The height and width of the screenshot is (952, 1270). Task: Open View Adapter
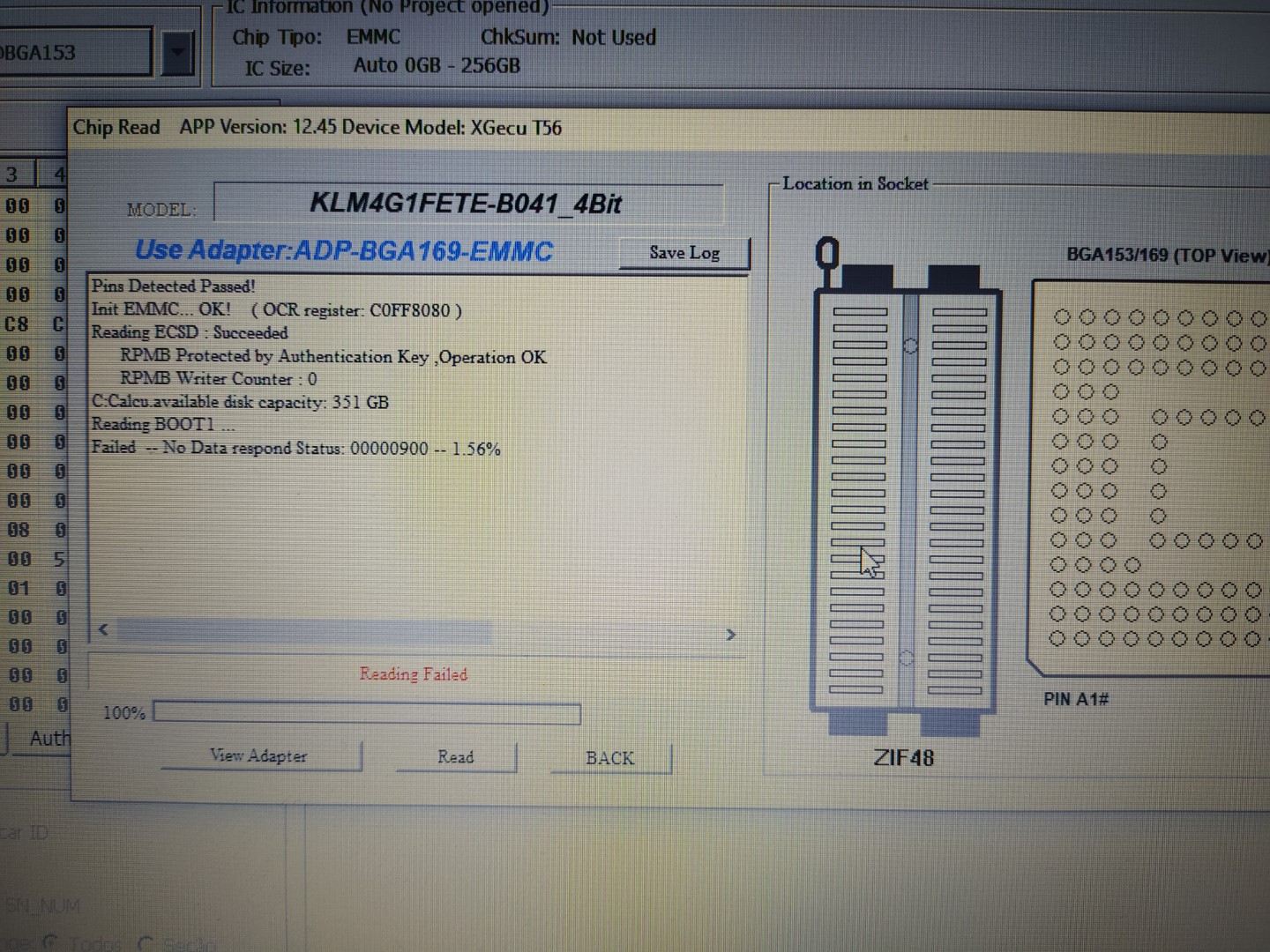click(x=259, y=755)
